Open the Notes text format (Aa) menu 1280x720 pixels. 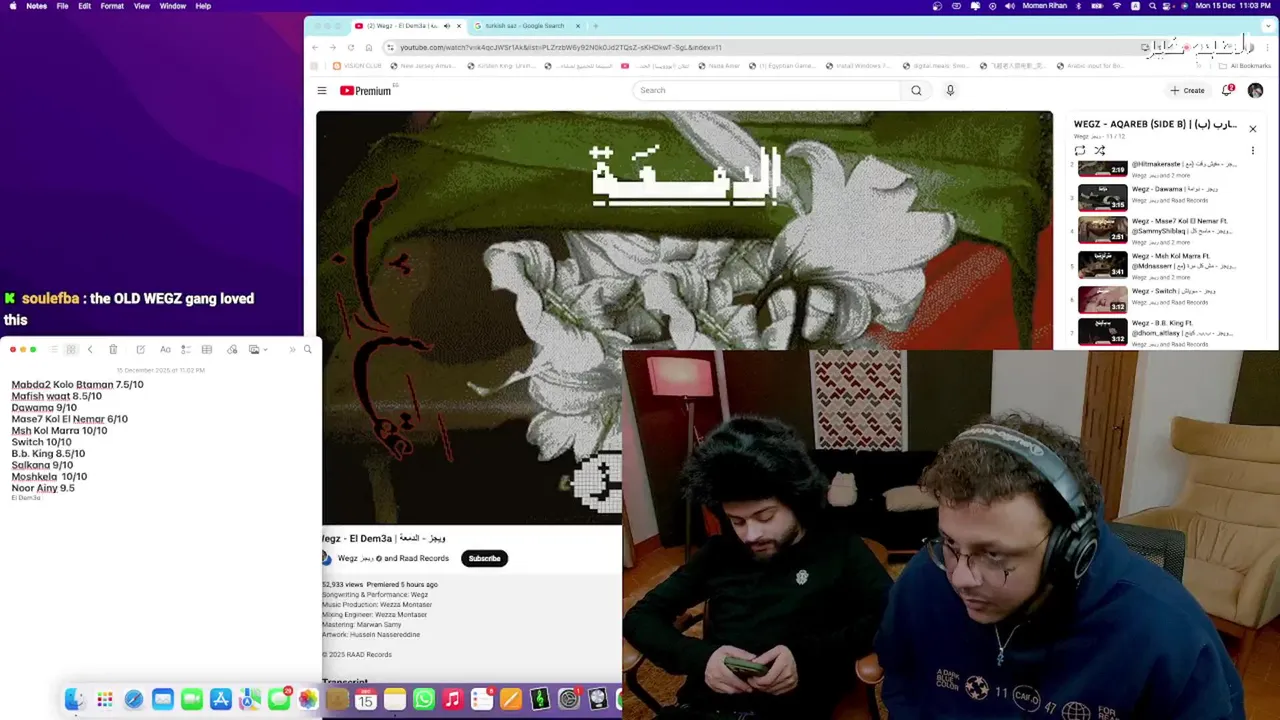(165, 350)
